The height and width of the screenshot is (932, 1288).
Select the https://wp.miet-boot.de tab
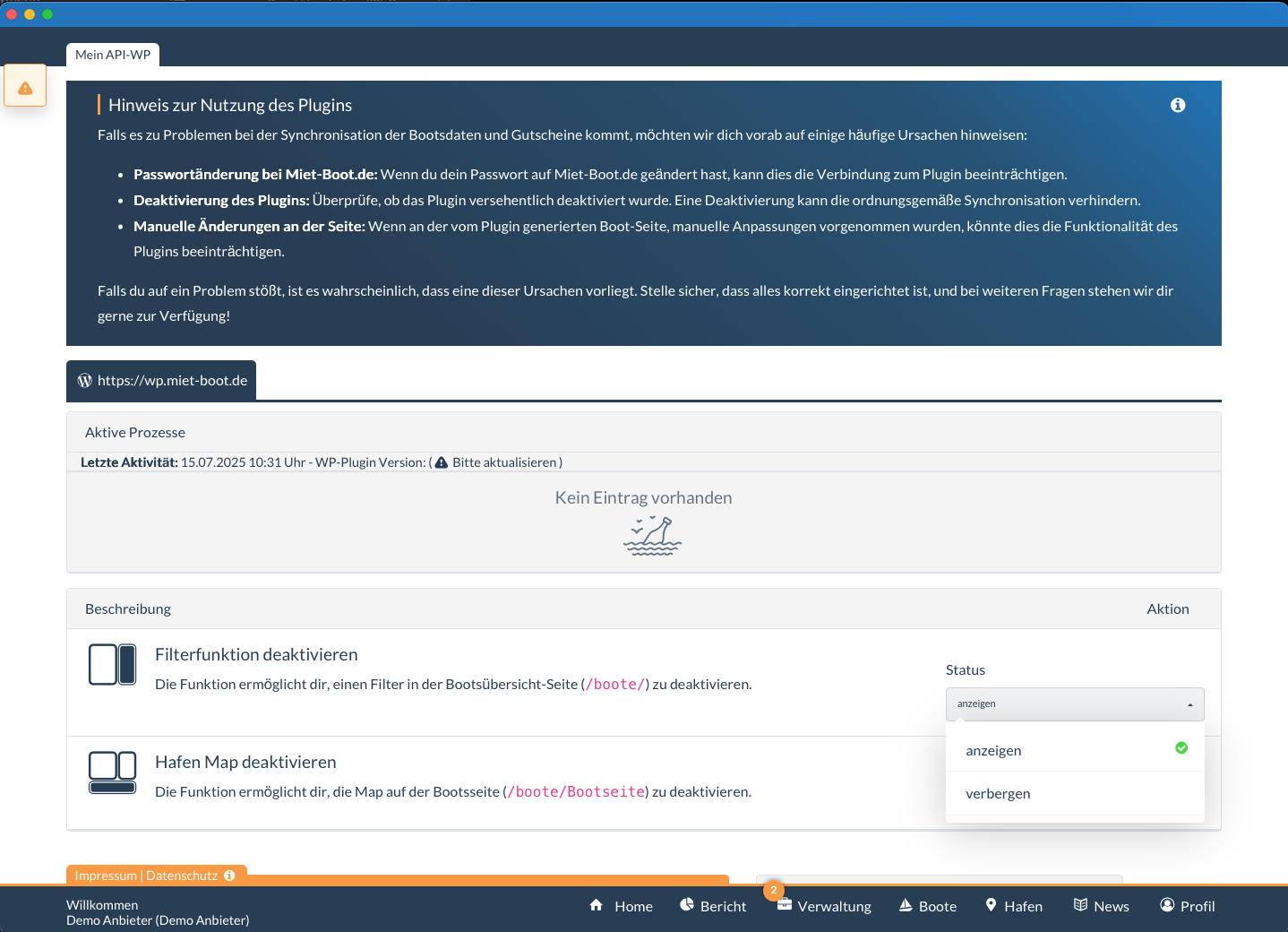point(162,381)
